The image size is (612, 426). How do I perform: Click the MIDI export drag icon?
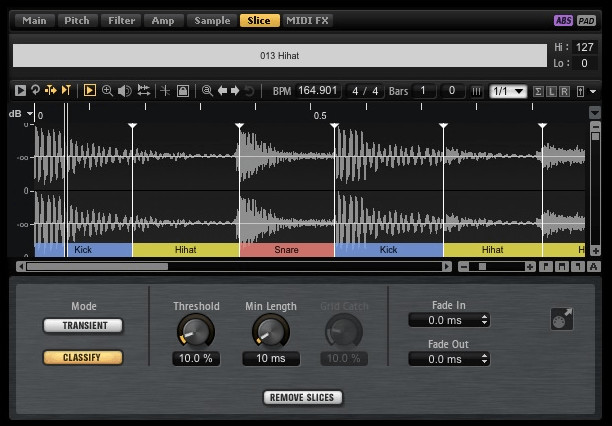click(562, 319)
